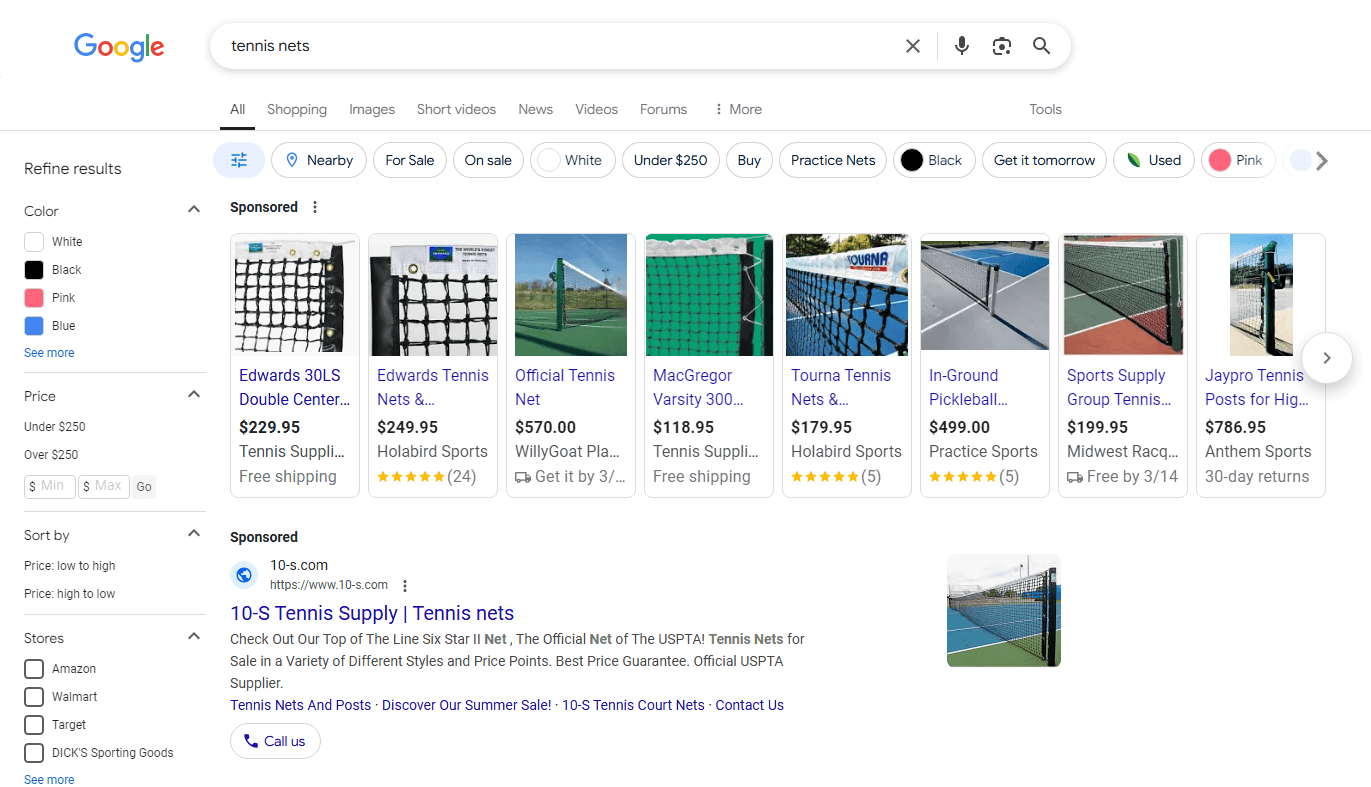
Task: Check the Walmart store checkbox
Action: (x=34, y=697)
